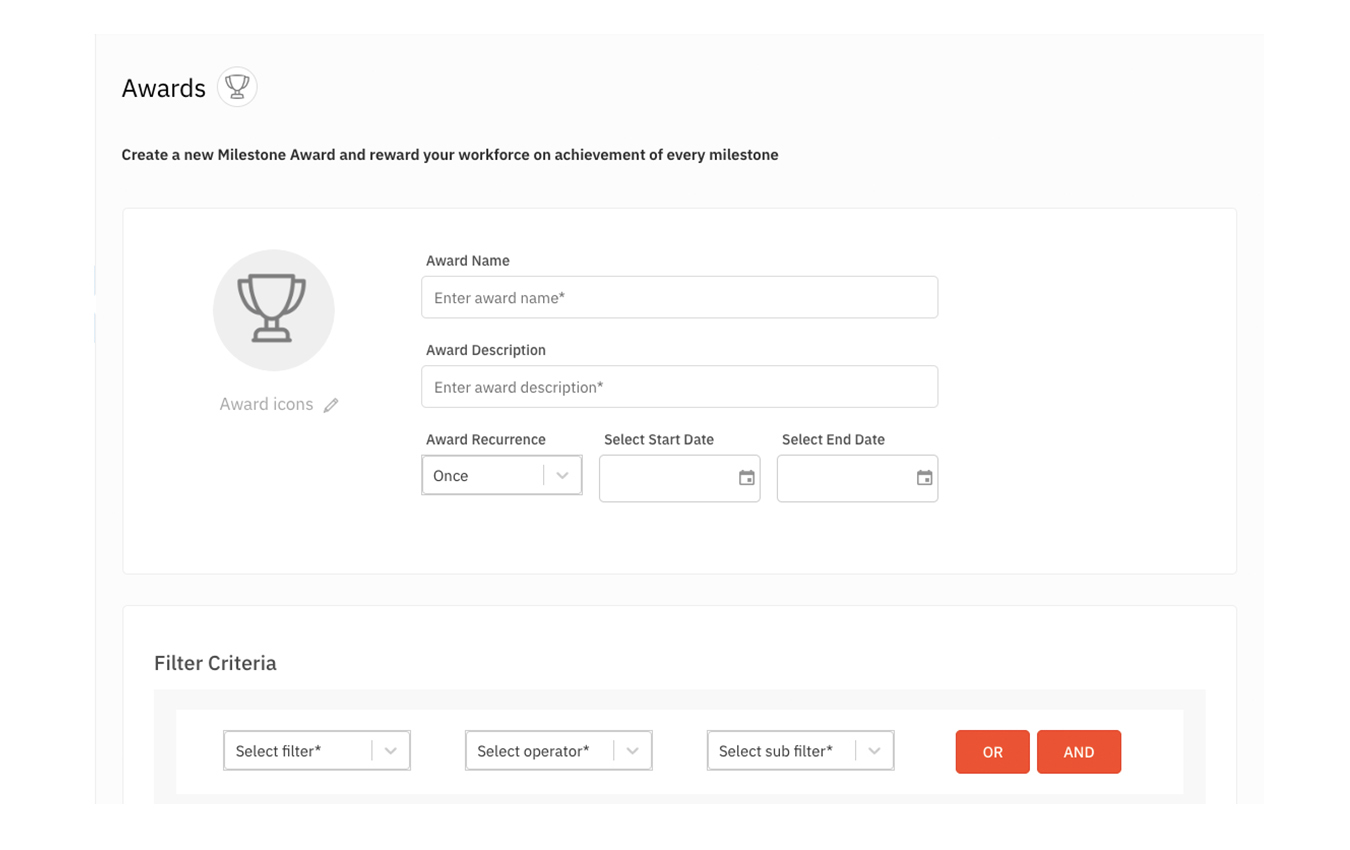Click the Filter Criteria section heading
The image size is (1350, 850).
215,662
